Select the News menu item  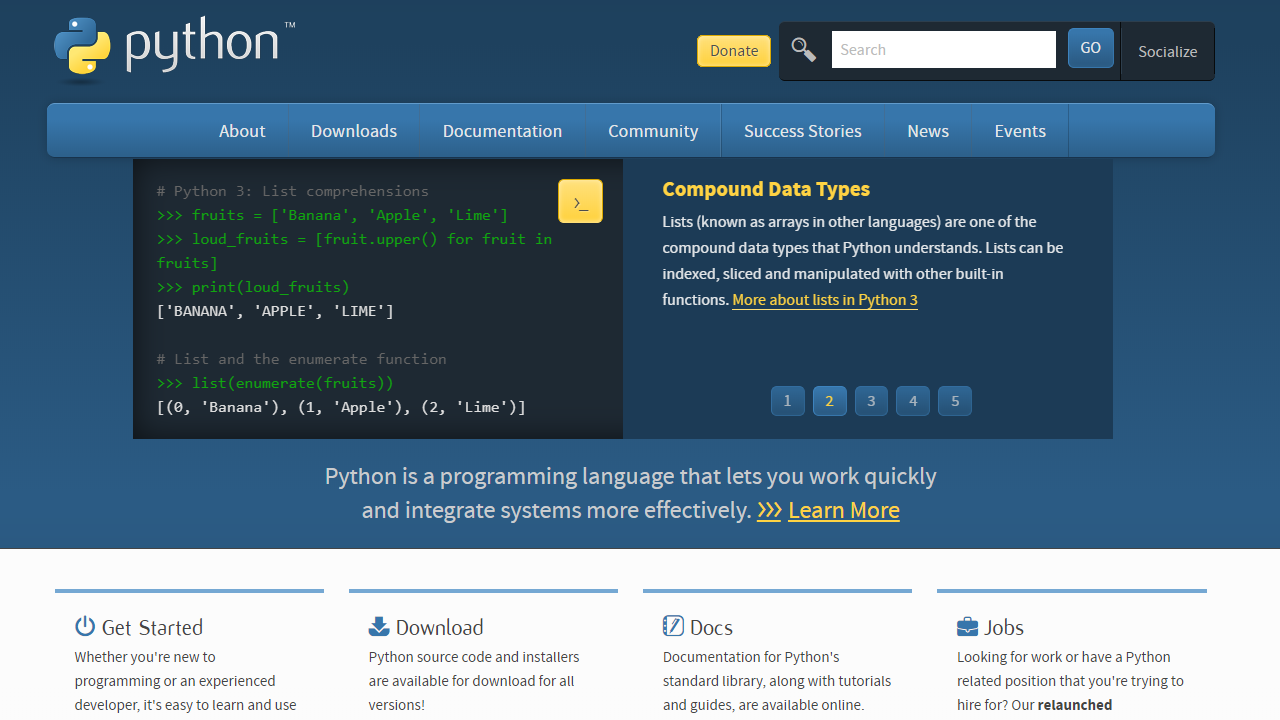(x=927, y=130)
